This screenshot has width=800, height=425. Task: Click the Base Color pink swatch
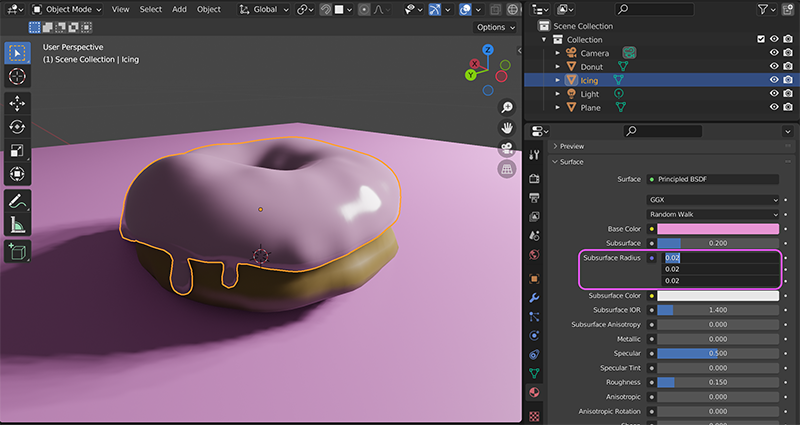pos(718,229)
